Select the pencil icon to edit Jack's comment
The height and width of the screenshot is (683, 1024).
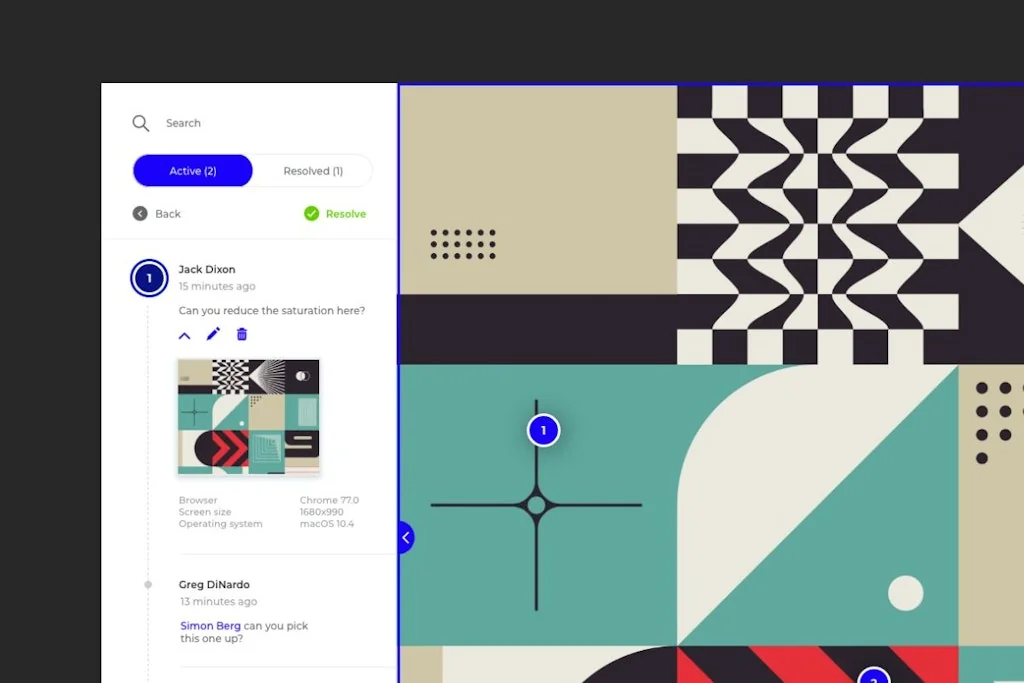coord(212,334)
